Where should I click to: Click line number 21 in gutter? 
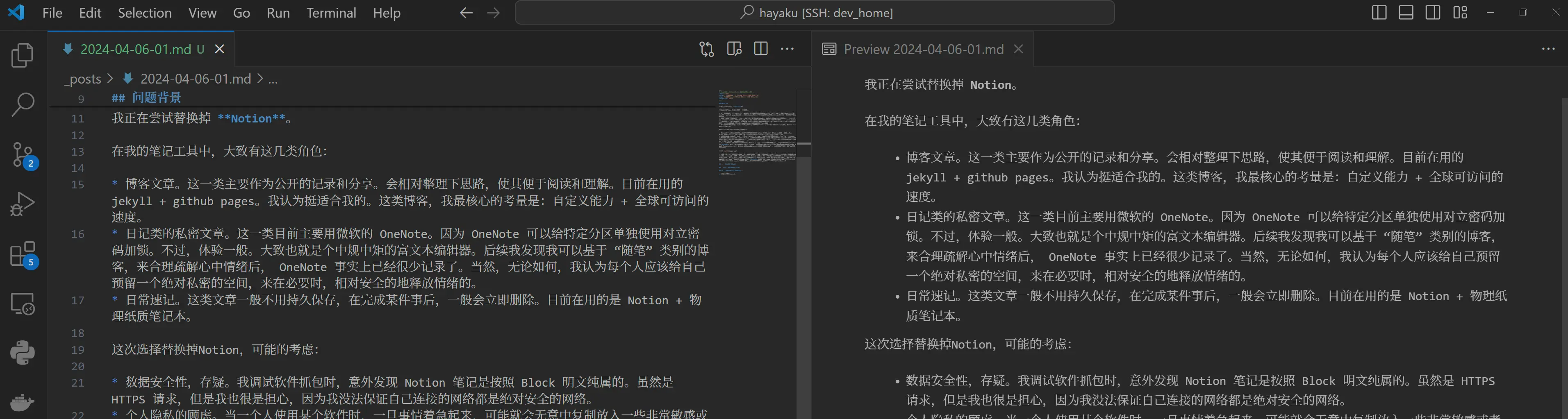tap(78, 383)
